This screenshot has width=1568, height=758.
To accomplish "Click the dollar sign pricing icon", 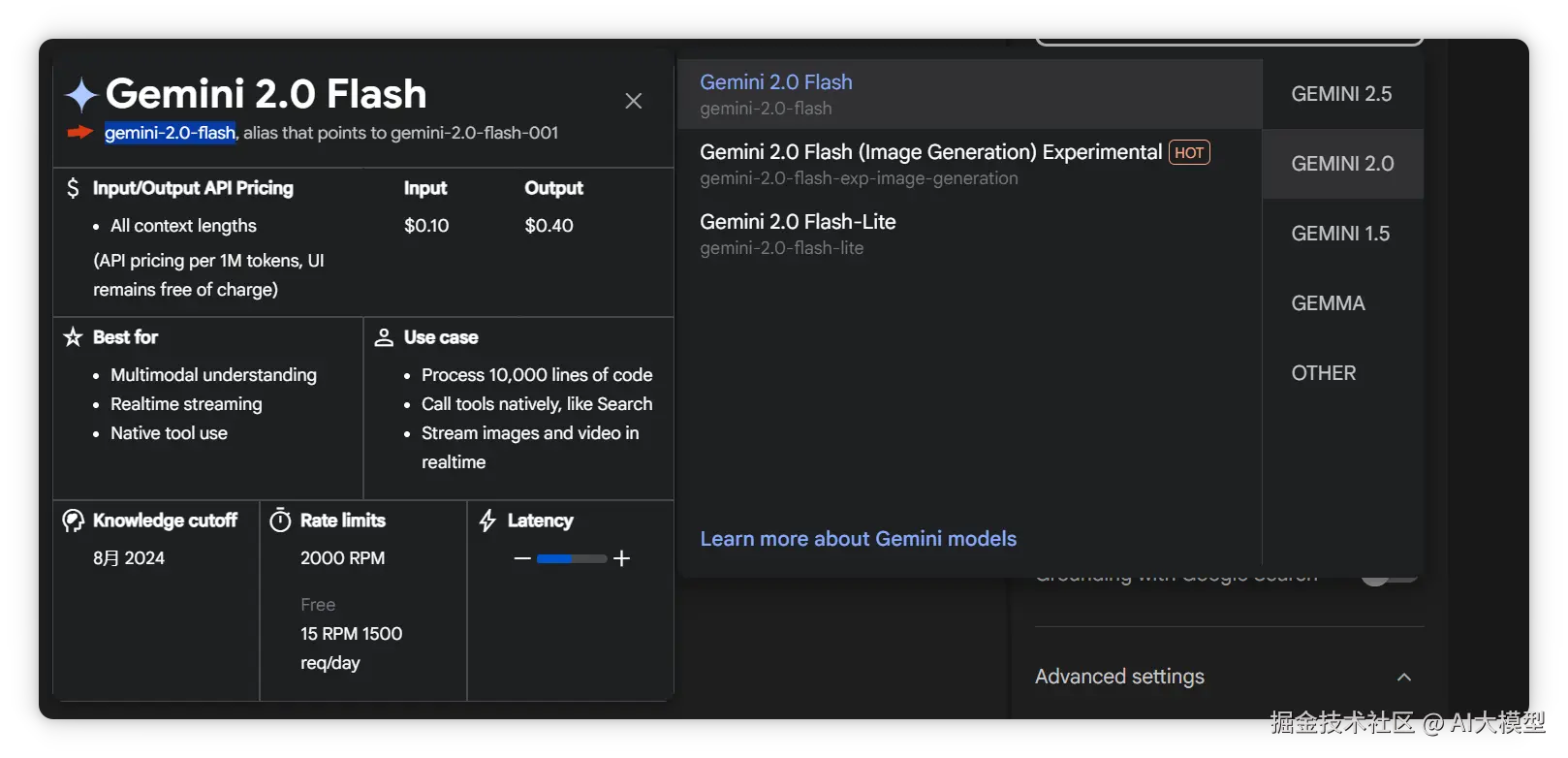I will point(73,188).
